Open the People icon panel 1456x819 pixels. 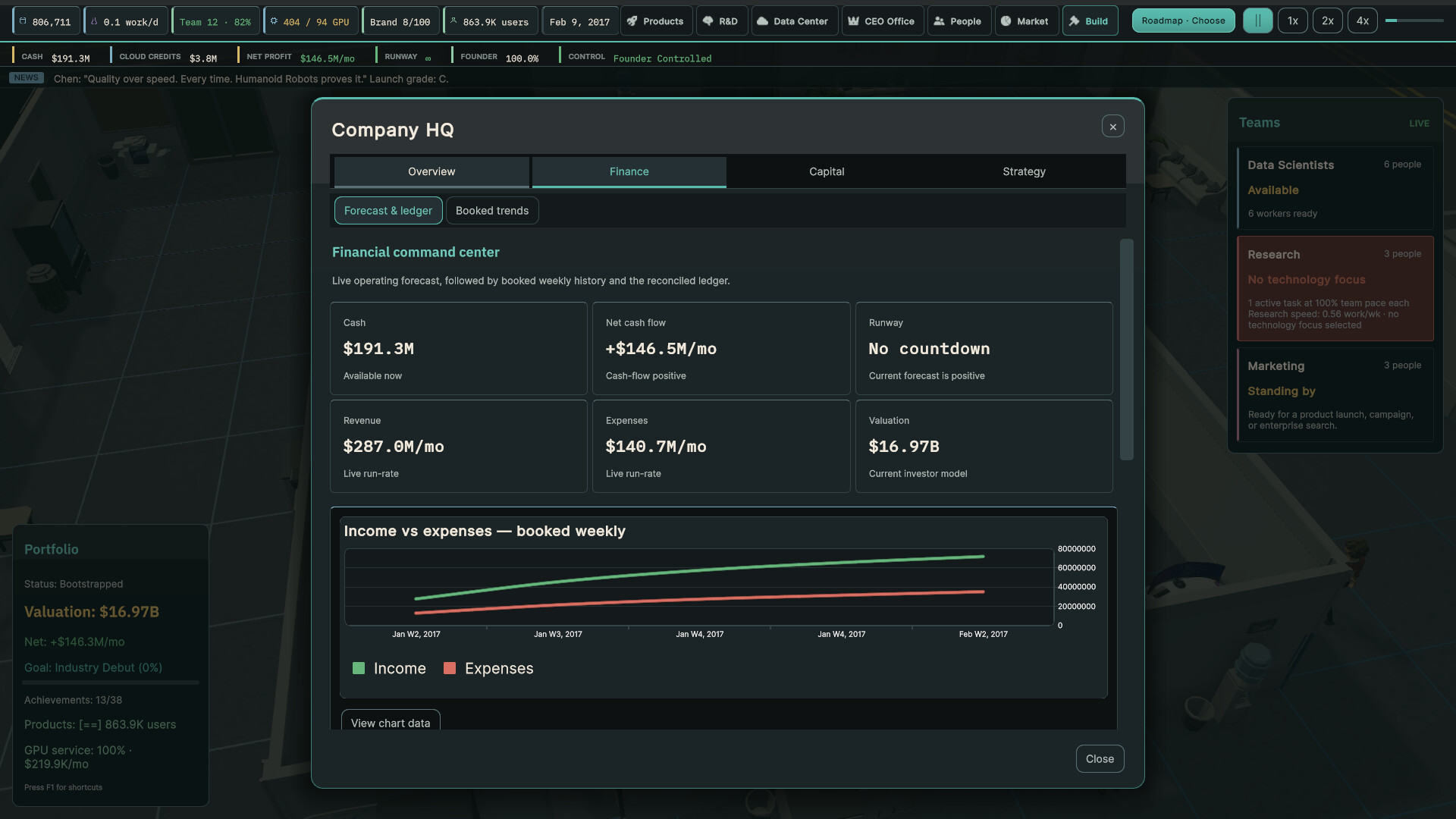(958, 21)
